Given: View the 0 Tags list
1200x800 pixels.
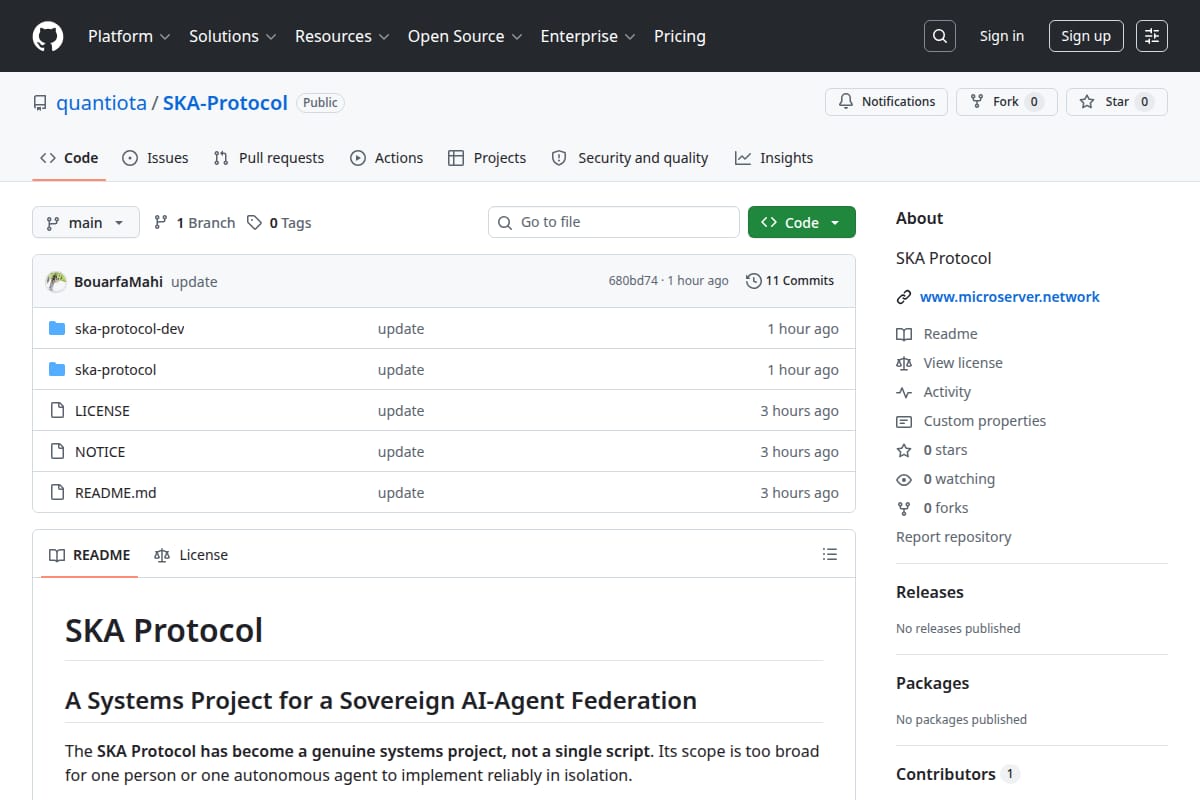Looking at the screenshot, I should point(279,223).
